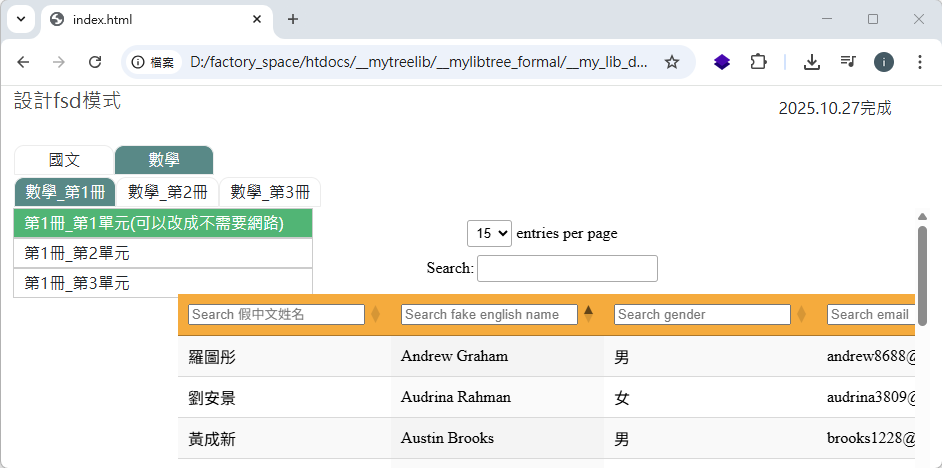
Task: Select the 數學_第2冊 tab
Action: (168, 192)
